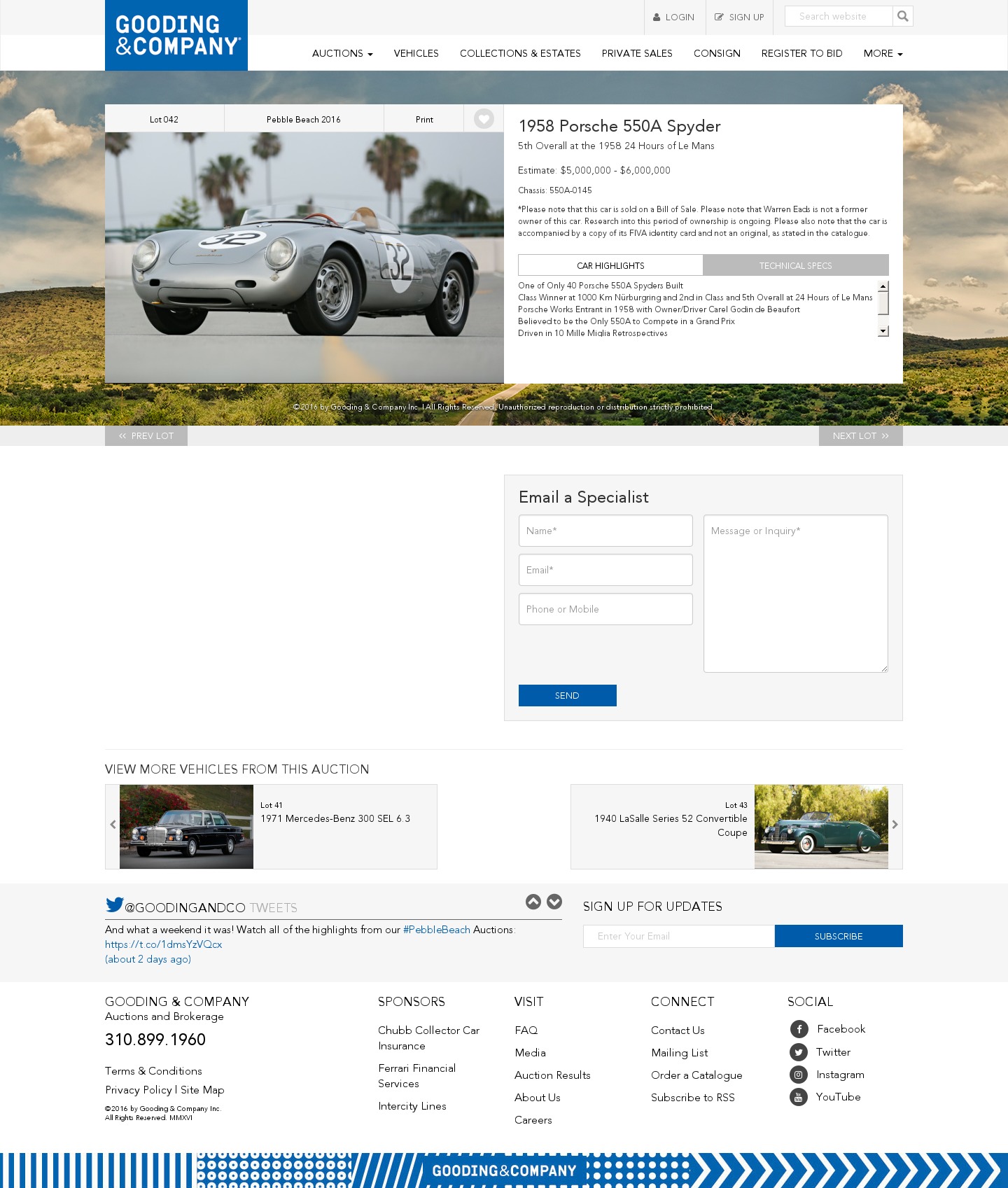Click the Twitter bird icon beside @GOODINGANDCO
This screenshot has width=1008, height=1188.
pyautogui.click(x=114, y=904)
